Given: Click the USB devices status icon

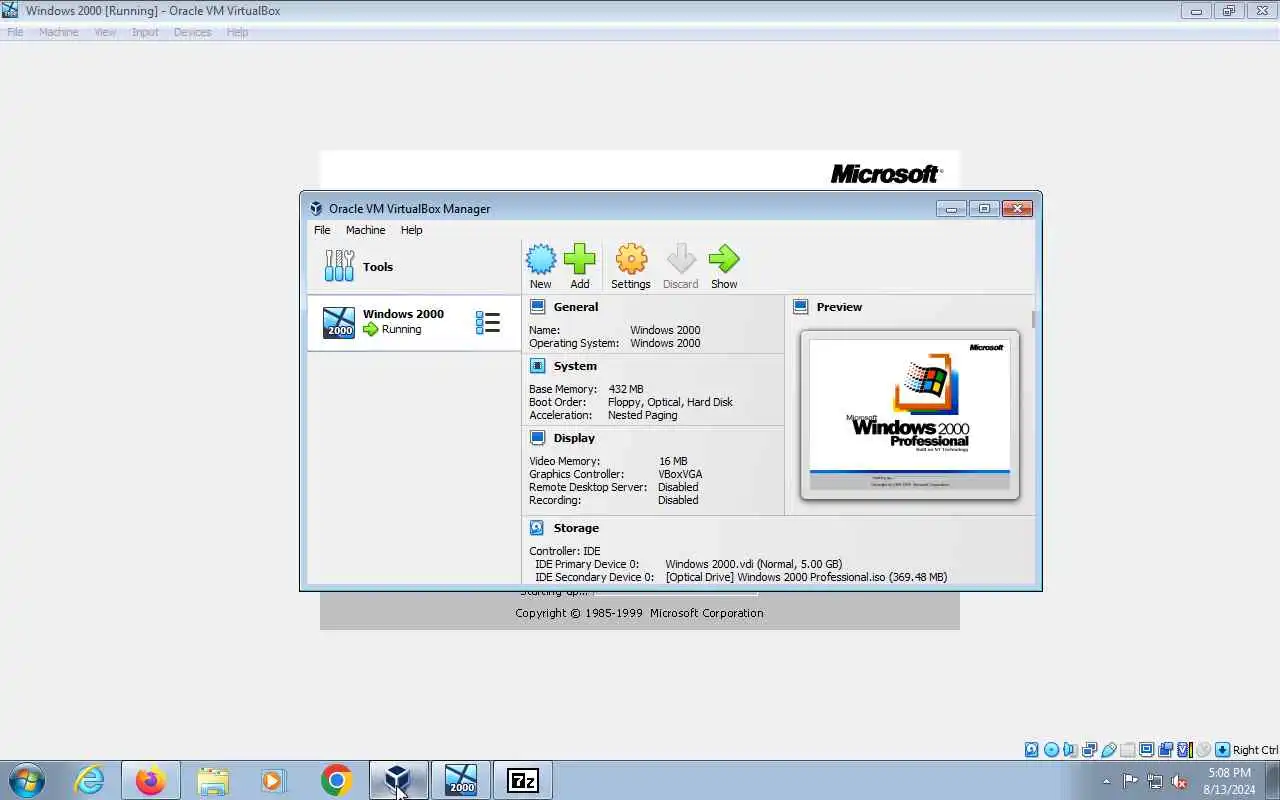Looking at the screenshot, I should (1108, 749).
